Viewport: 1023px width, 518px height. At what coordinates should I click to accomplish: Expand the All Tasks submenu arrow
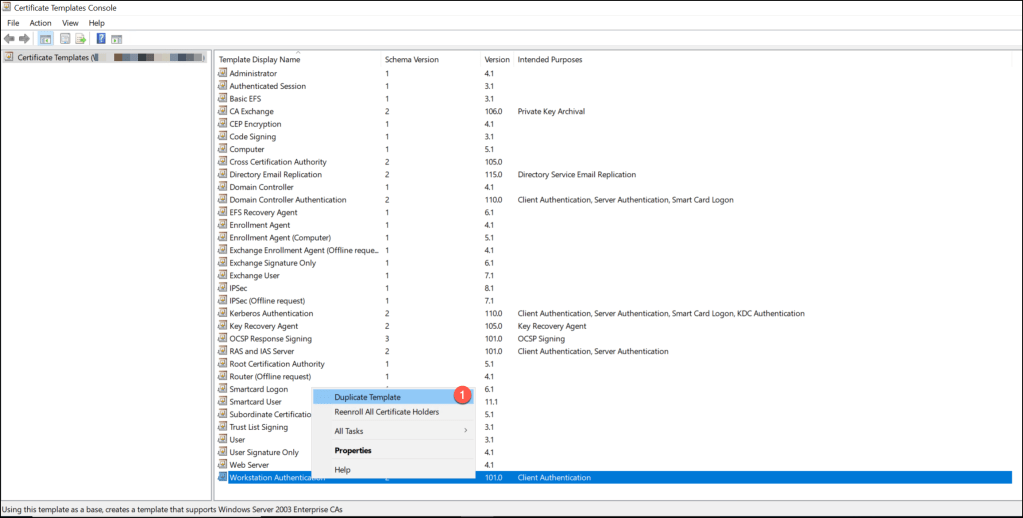(466, 431)
